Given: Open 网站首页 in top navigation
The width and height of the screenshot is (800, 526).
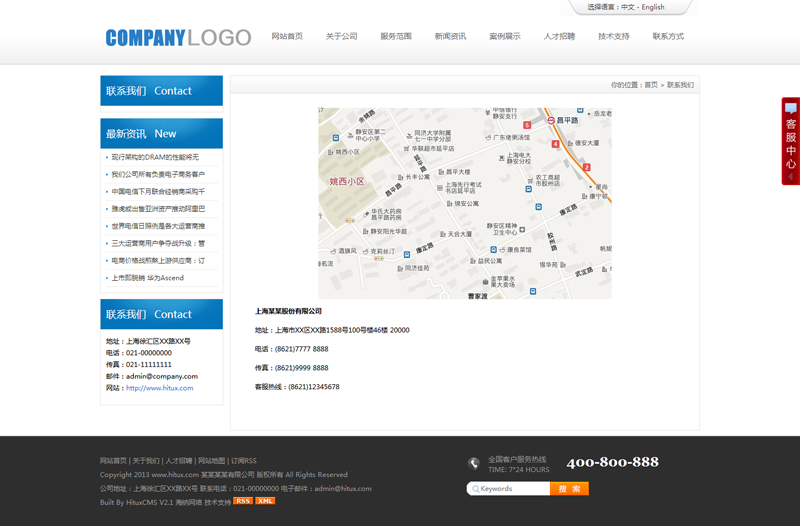Looking at the screenshot, I should point(287,36).
